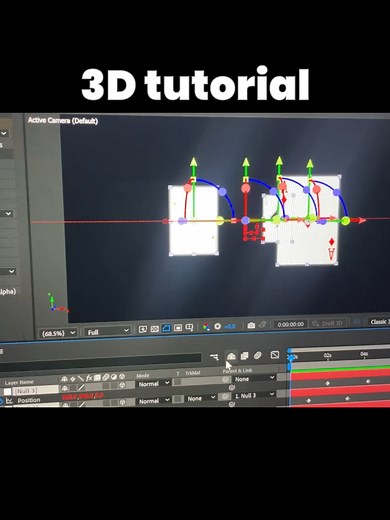
Task: Open the TrkMat None dropdown
Action: 201,398
